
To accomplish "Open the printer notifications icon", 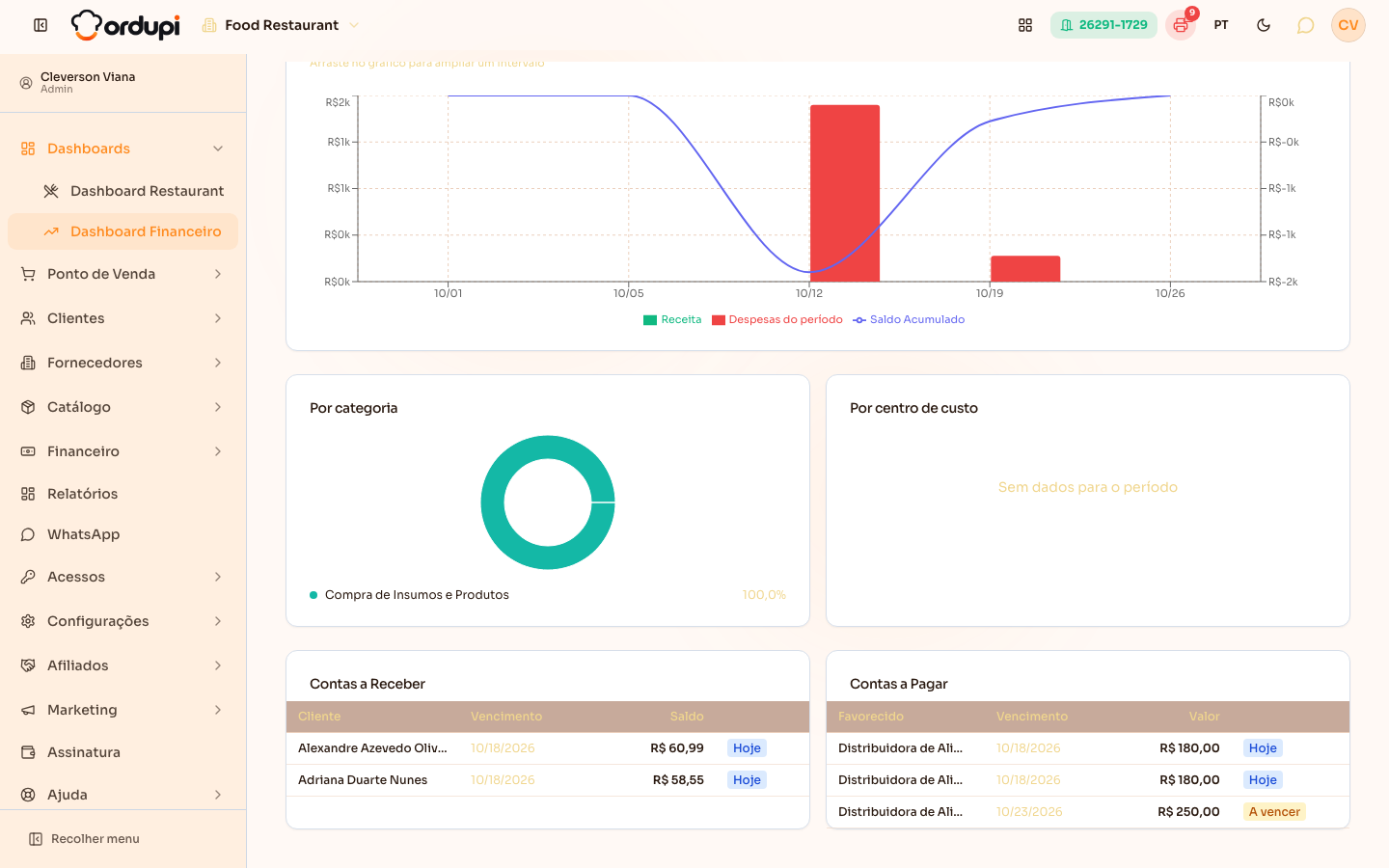I will coord(1181,25).
